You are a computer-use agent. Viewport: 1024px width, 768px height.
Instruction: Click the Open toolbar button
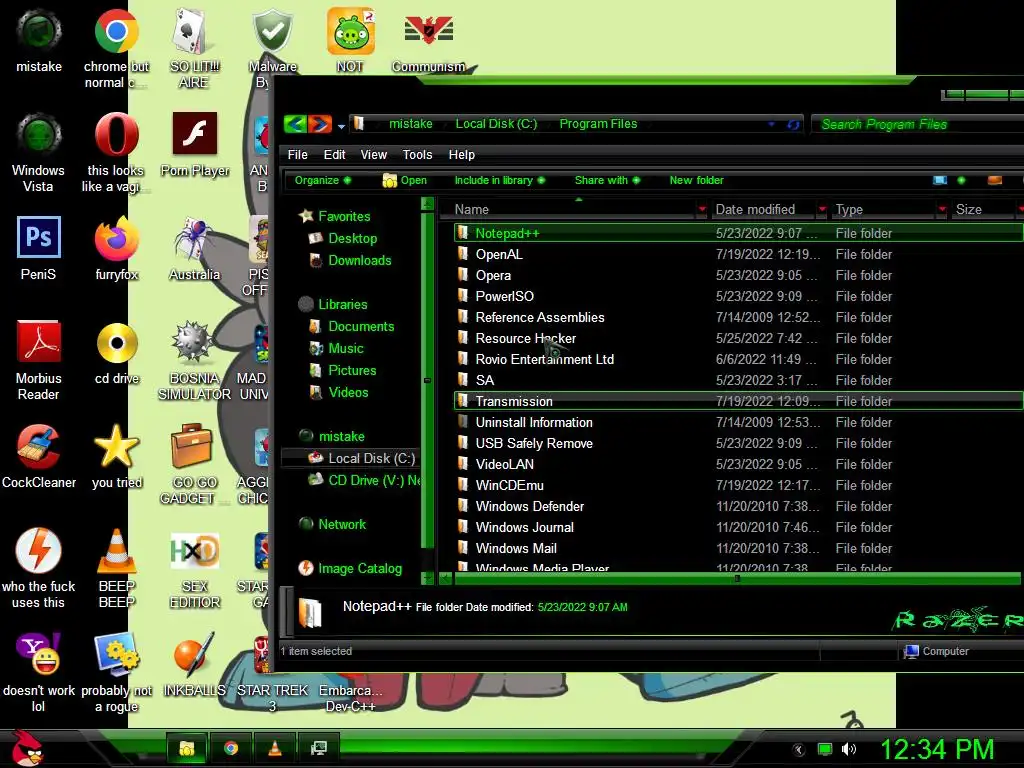(x=405, y=180)
